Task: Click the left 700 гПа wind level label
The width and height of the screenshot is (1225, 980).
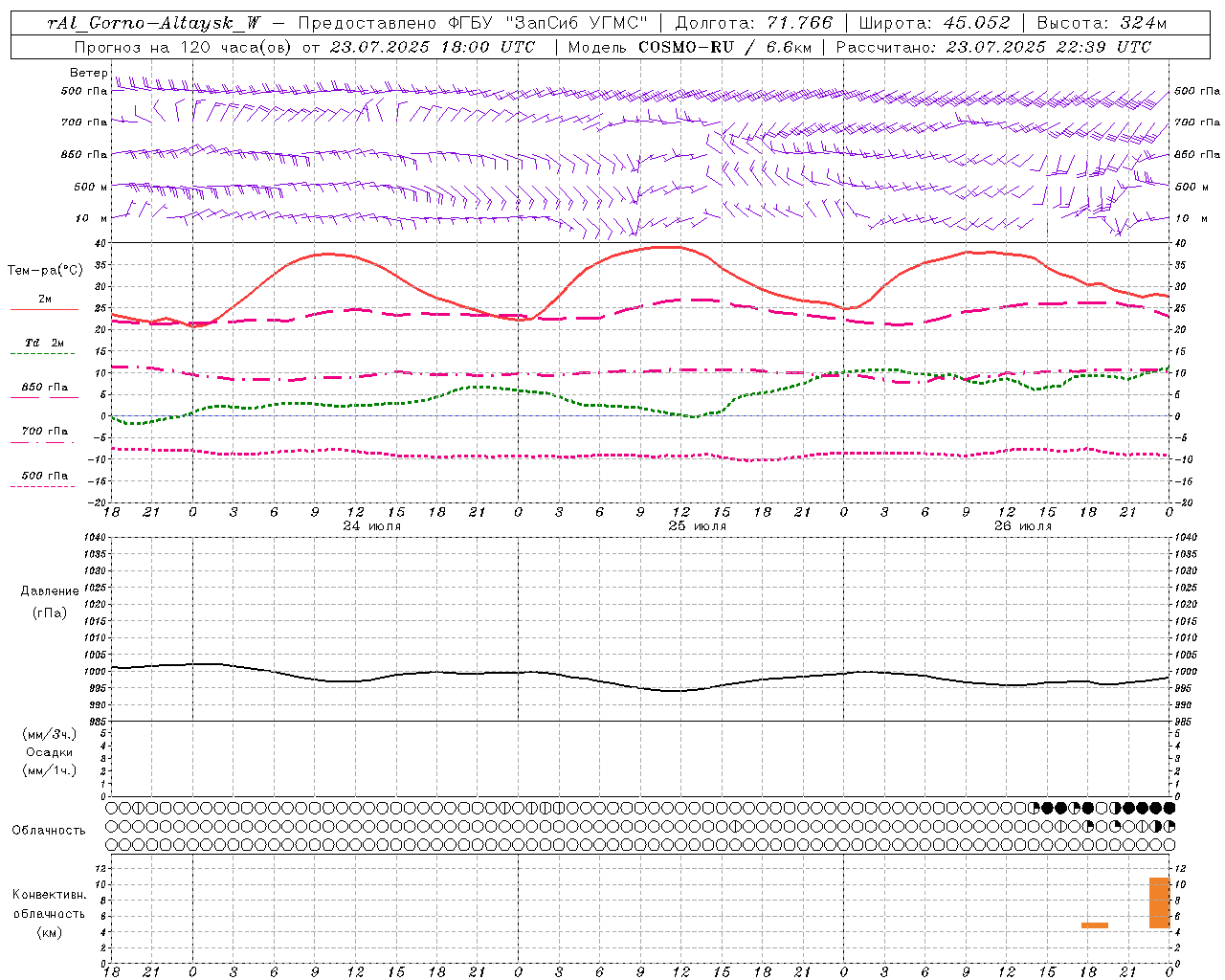Action: pos(84,122)
